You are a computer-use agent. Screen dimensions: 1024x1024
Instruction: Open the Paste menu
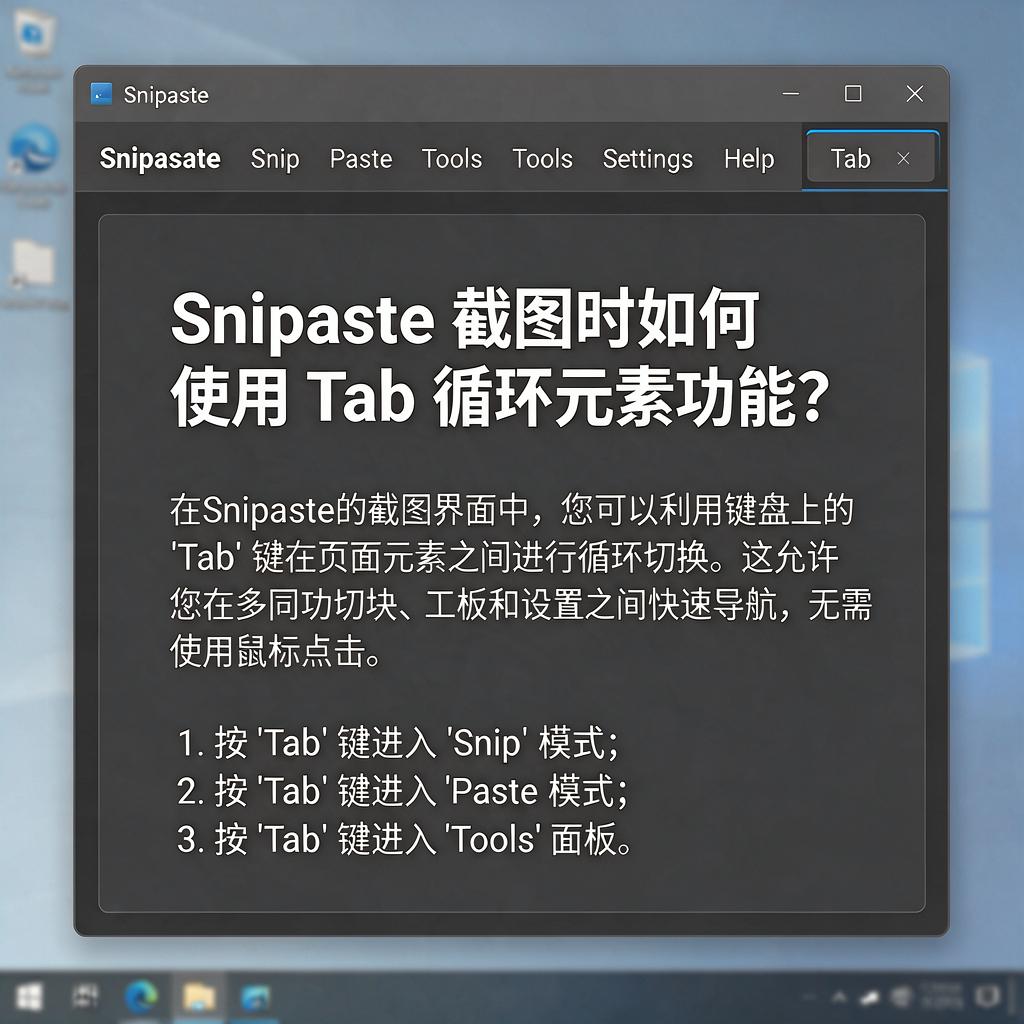[360, 159]
